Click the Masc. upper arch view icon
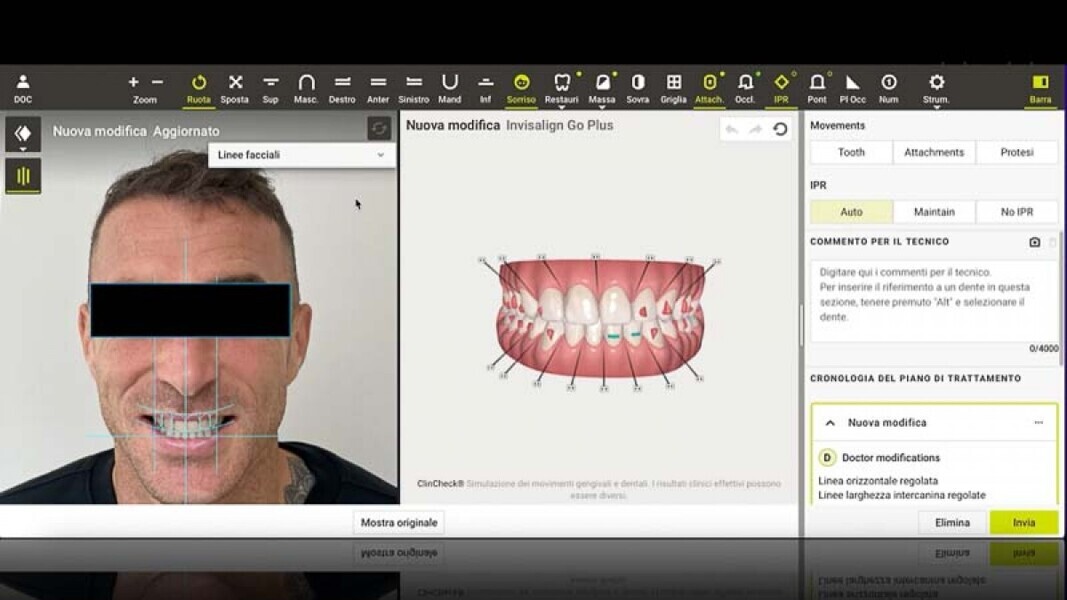The width and height of the screenshot is (1067, 600). tap(306, 87)
